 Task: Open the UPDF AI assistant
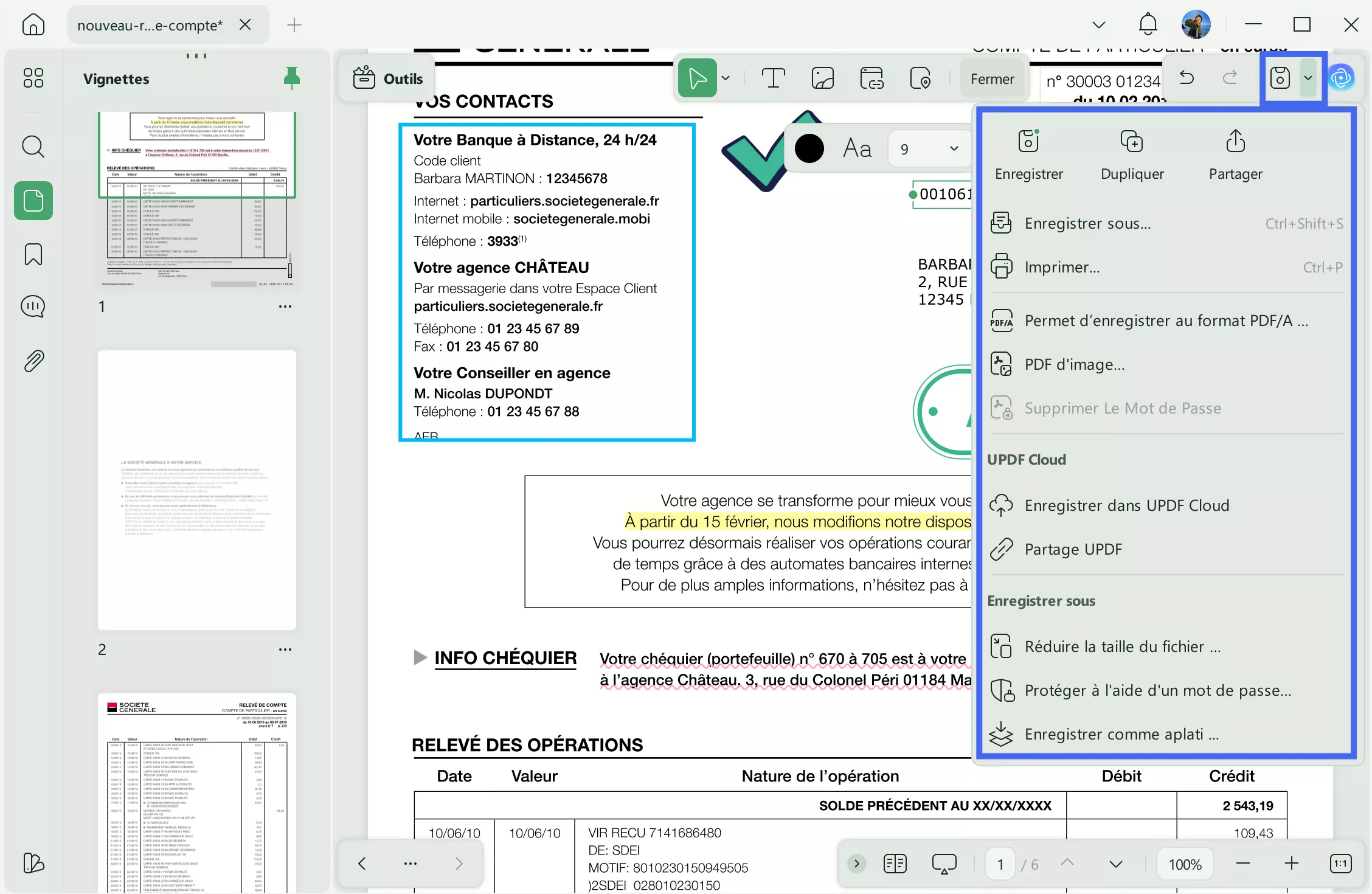pos(1342,77)
